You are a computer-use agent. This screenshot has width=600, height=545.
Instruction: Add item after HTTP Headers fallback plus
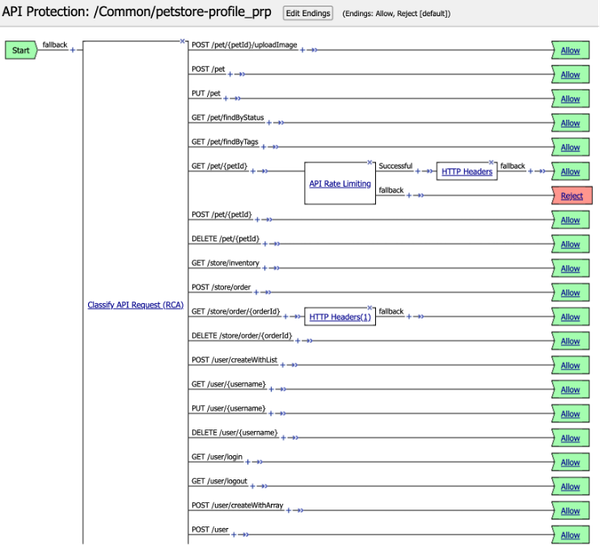[x=530, y=171]
